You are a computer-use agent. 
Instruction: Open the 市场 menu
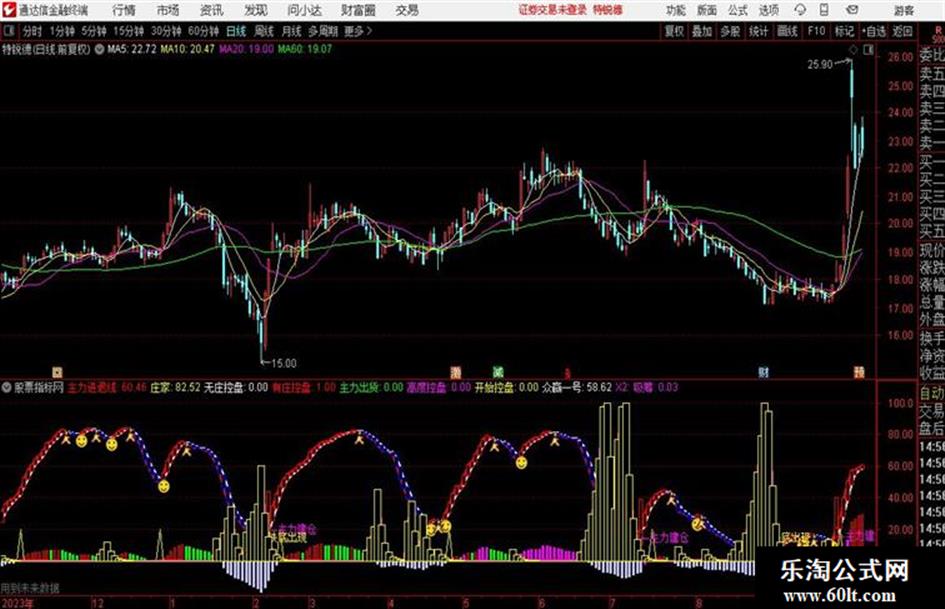point(168,10)
